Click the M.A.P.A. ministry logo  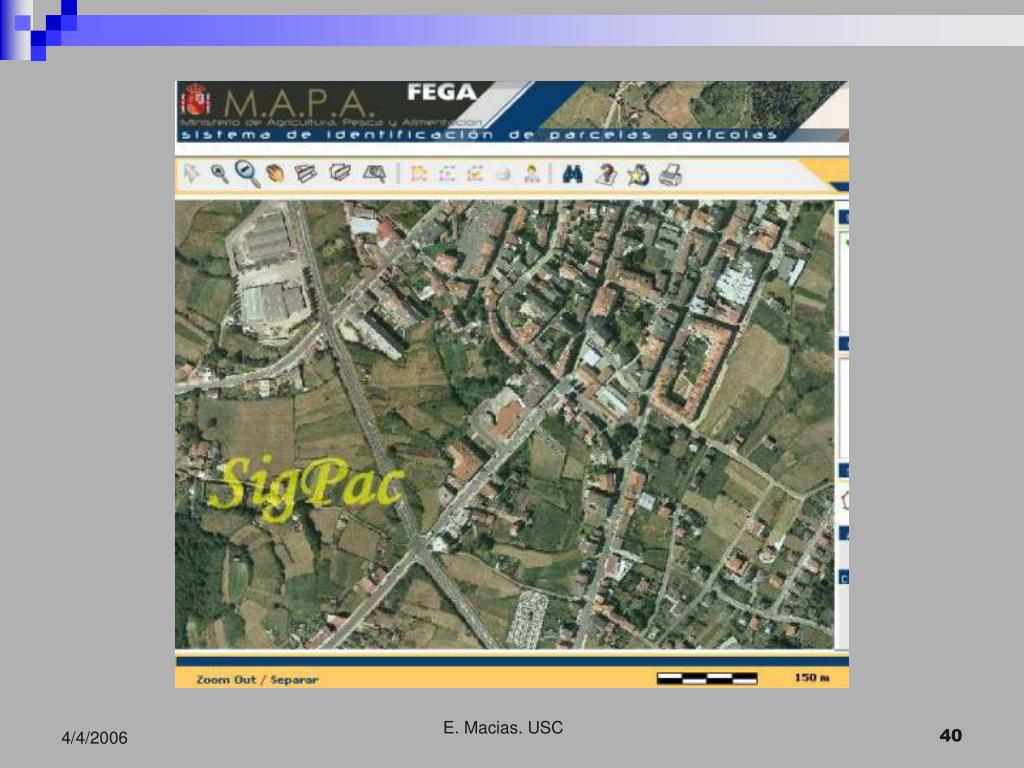(298, 103)
